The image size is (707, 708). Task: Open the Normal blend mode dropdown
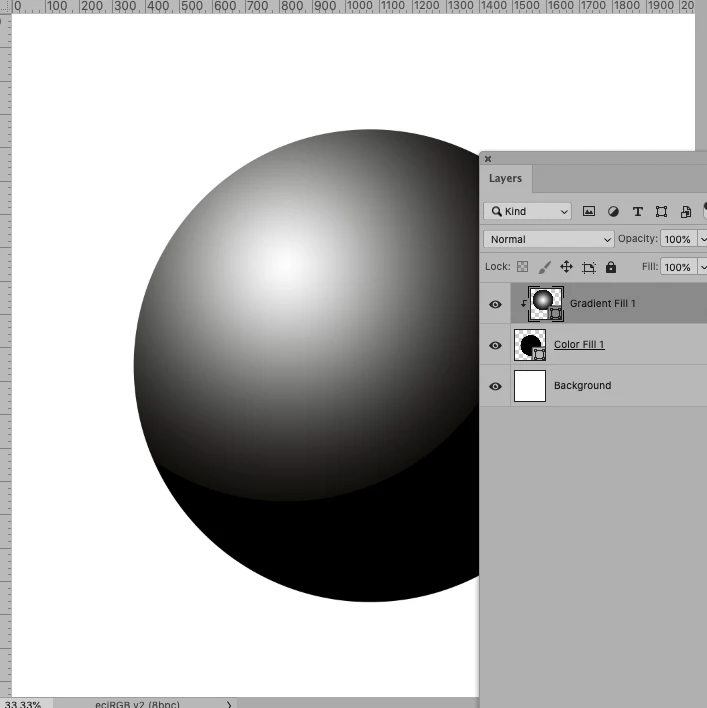(549, 239)
